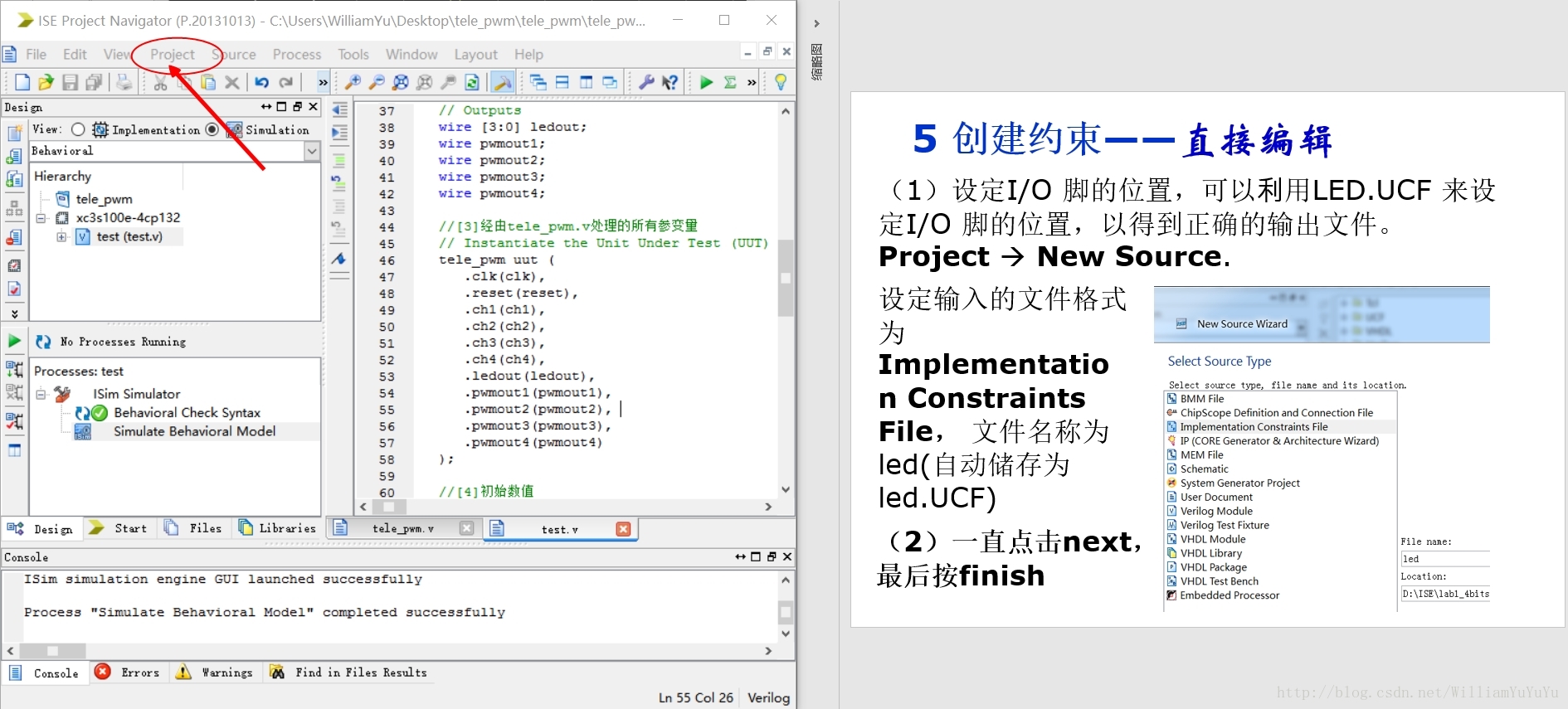Open the Layout menu
Screen dimensions: 1568x709
click(475, 54)
